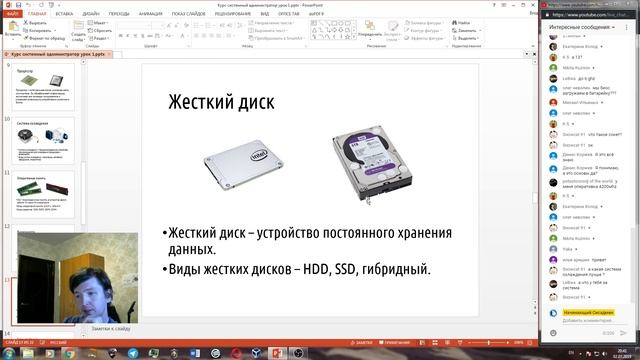Image resolution: width=640 pixels, height=360 pixels.
Task: Click the Упорядочить (Arrange) icon
Action: pos(370,26)
